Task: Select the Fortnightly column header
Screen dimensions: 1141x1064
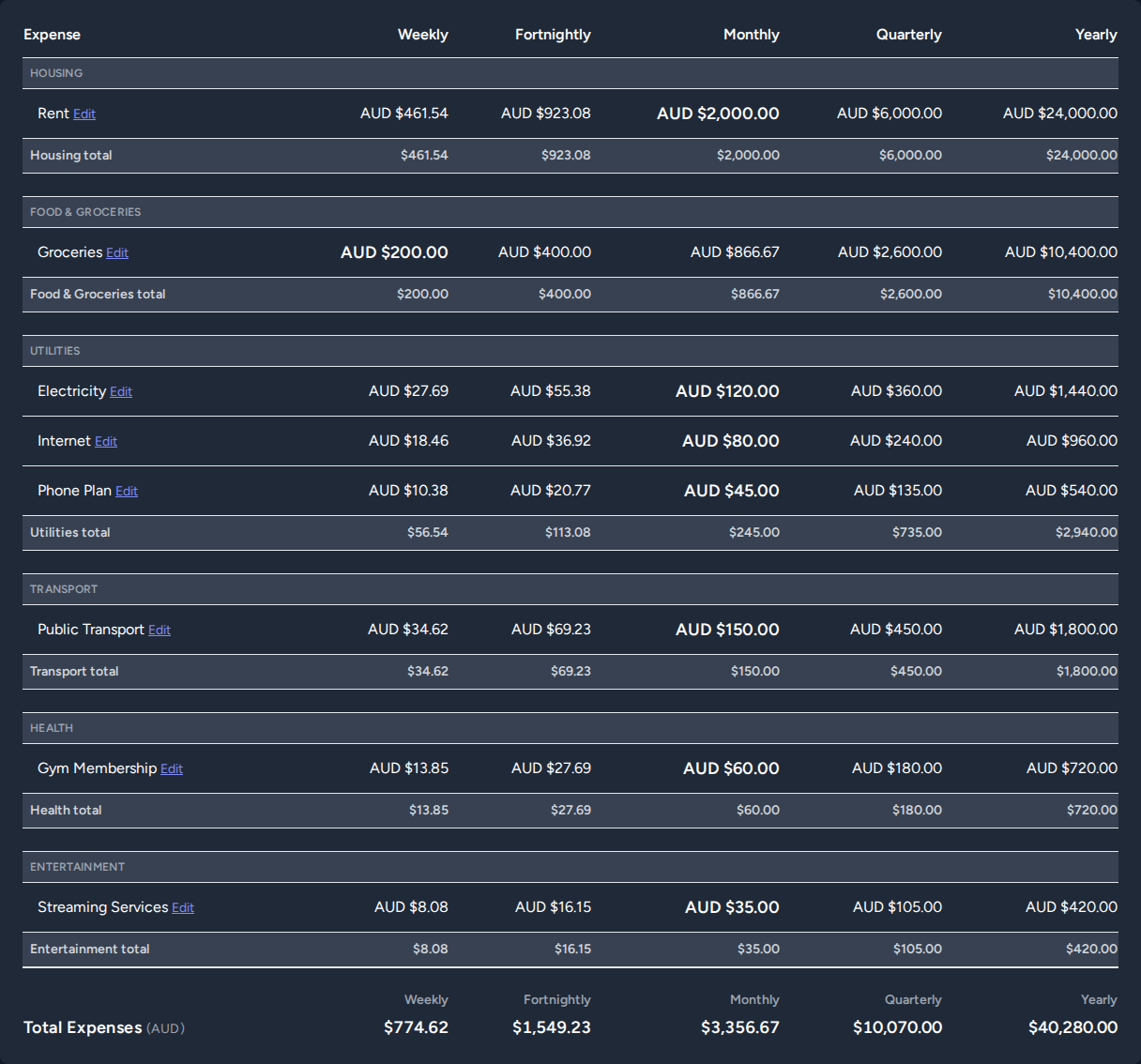Action: coord(553,35)
